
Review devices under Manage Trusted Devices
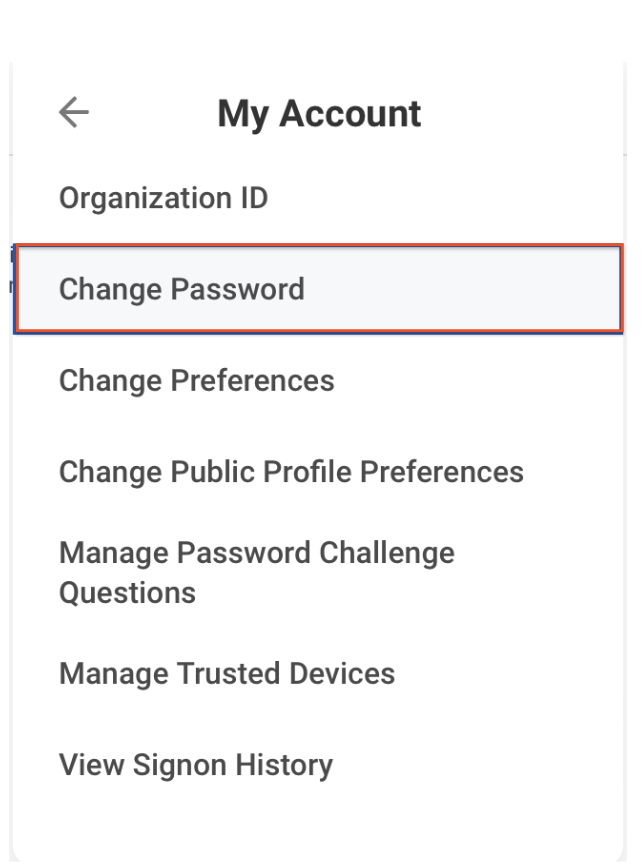[226, 673]
